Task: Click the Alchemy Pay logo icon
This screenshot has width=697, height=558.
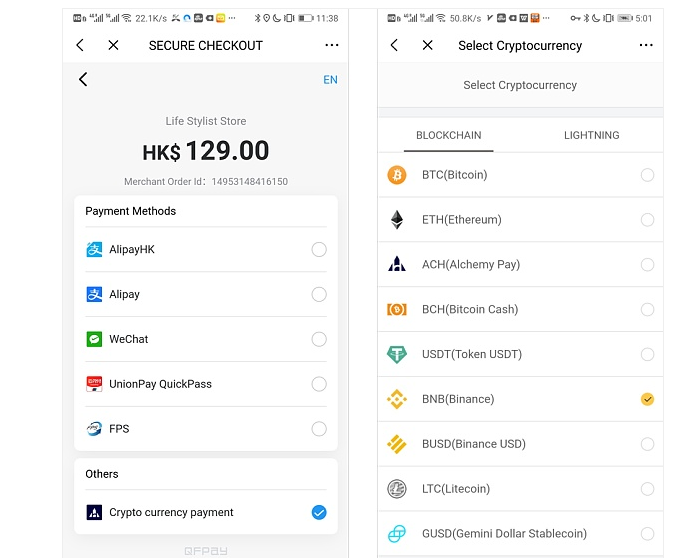Action: pyautogui.click(x=397, y=265)
